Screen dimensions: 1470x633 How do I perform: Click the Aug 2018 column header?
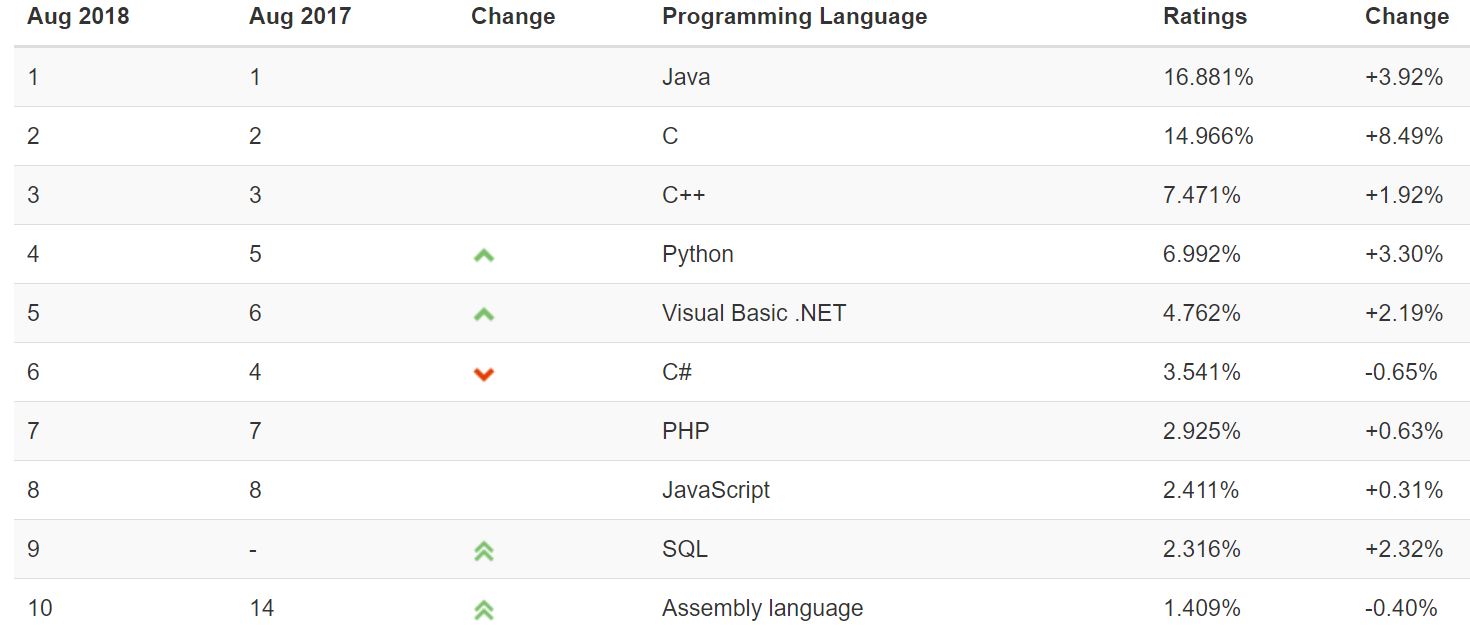tap(78, 17)
